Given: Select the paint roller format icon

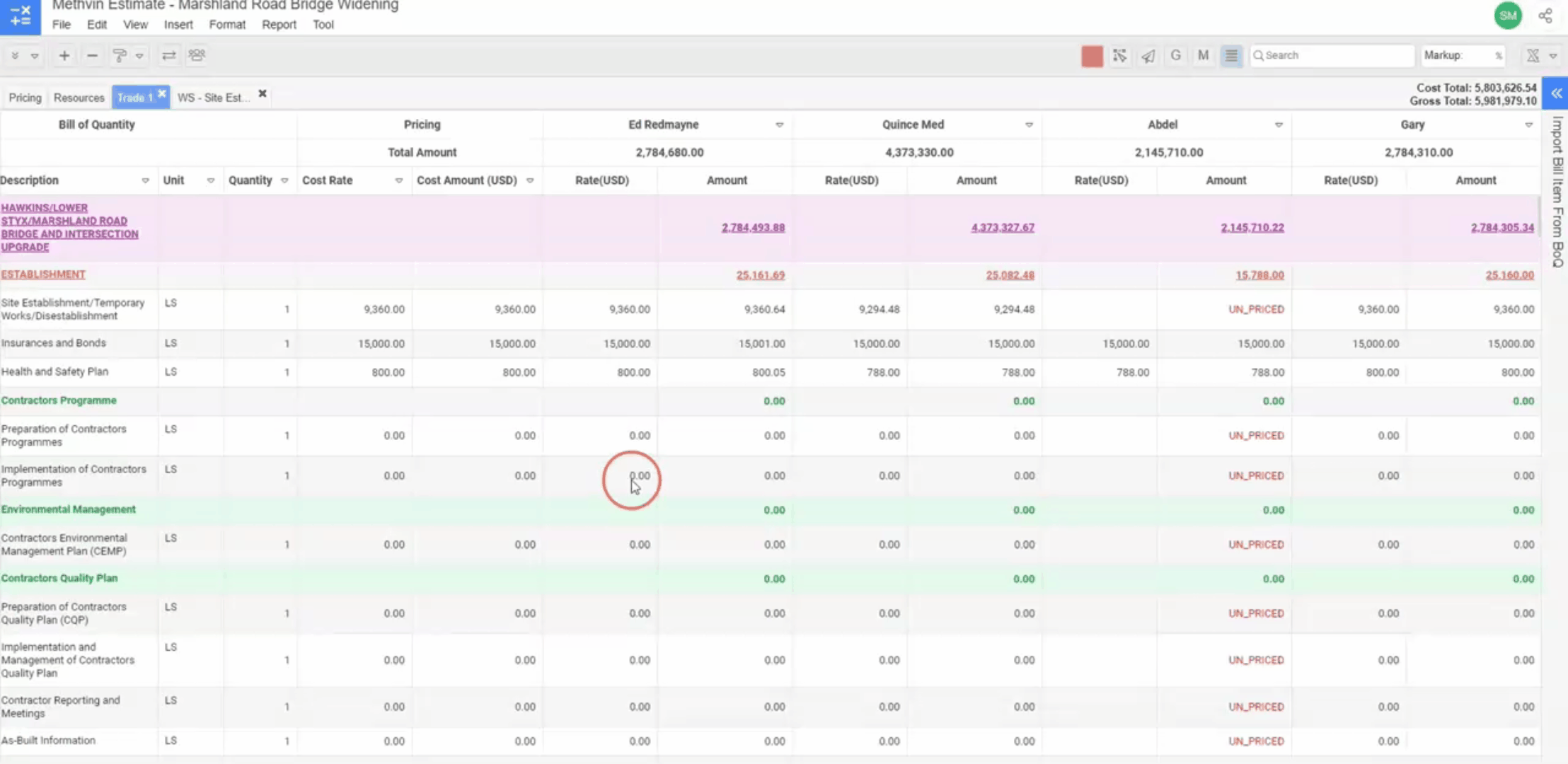Looking at the screenshot, I should coord(119,55).
